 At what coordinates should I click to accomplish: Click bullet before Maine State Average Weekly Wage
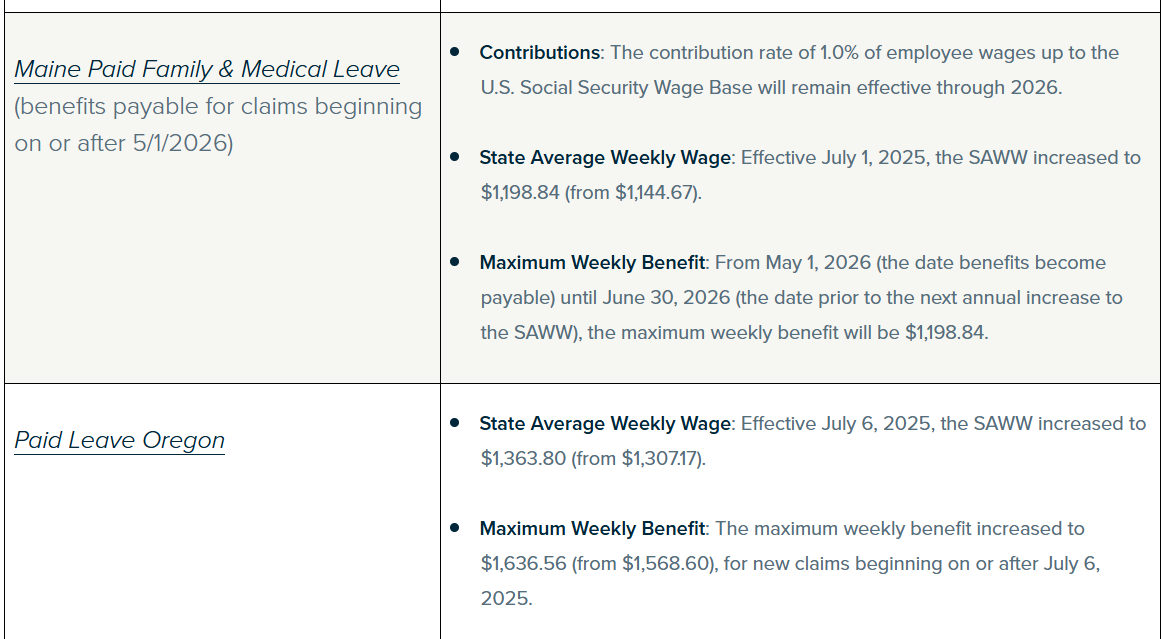click(x=455, y=156)
